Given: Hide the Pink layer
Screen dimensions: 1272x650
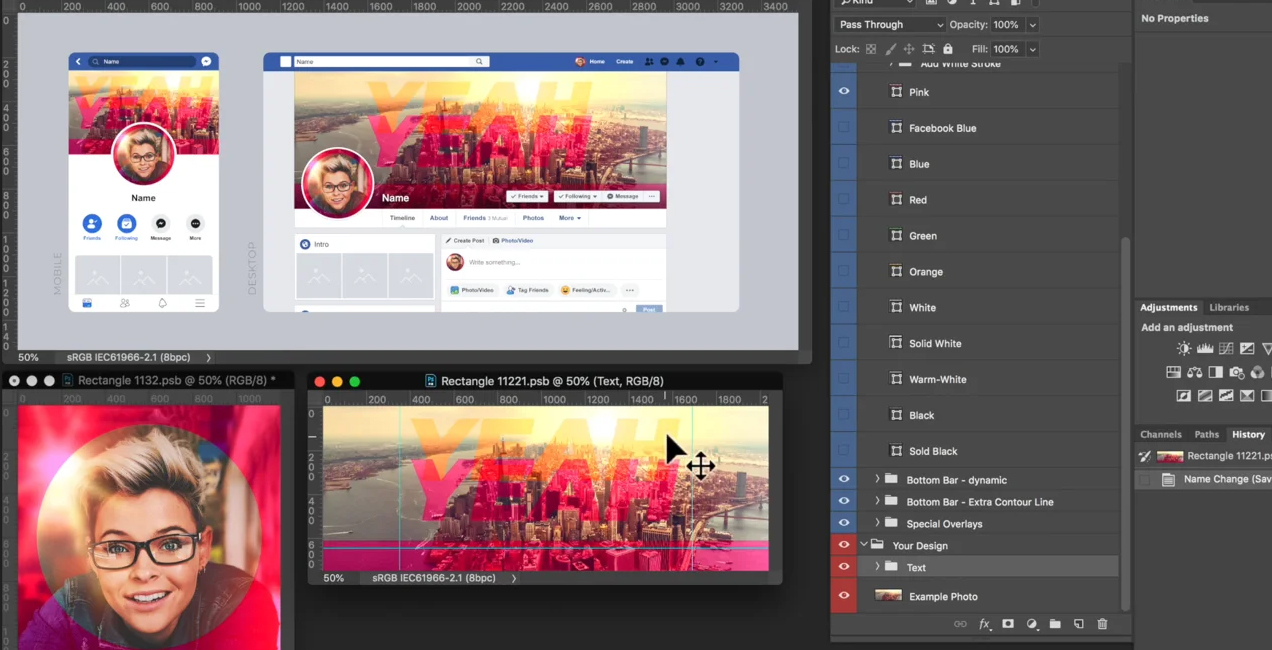Looking at the screenshot, I should pos(844,91).
